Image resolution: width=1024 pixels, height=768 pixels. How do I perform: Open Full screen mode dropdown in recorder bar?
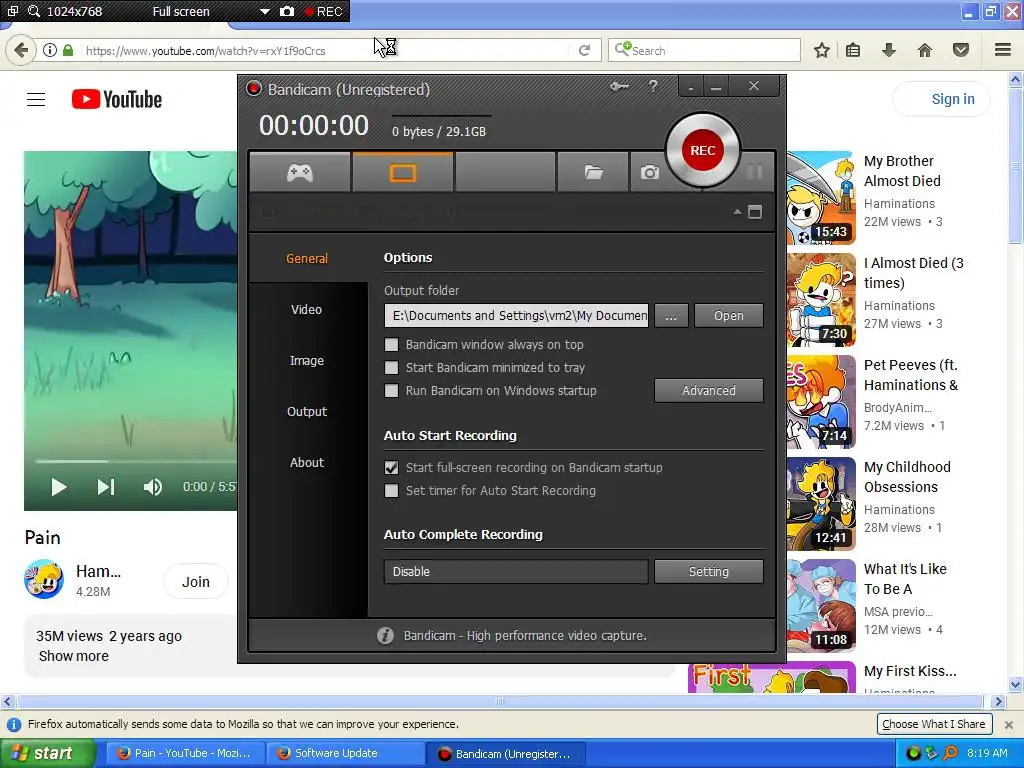[x=264, y=12]
